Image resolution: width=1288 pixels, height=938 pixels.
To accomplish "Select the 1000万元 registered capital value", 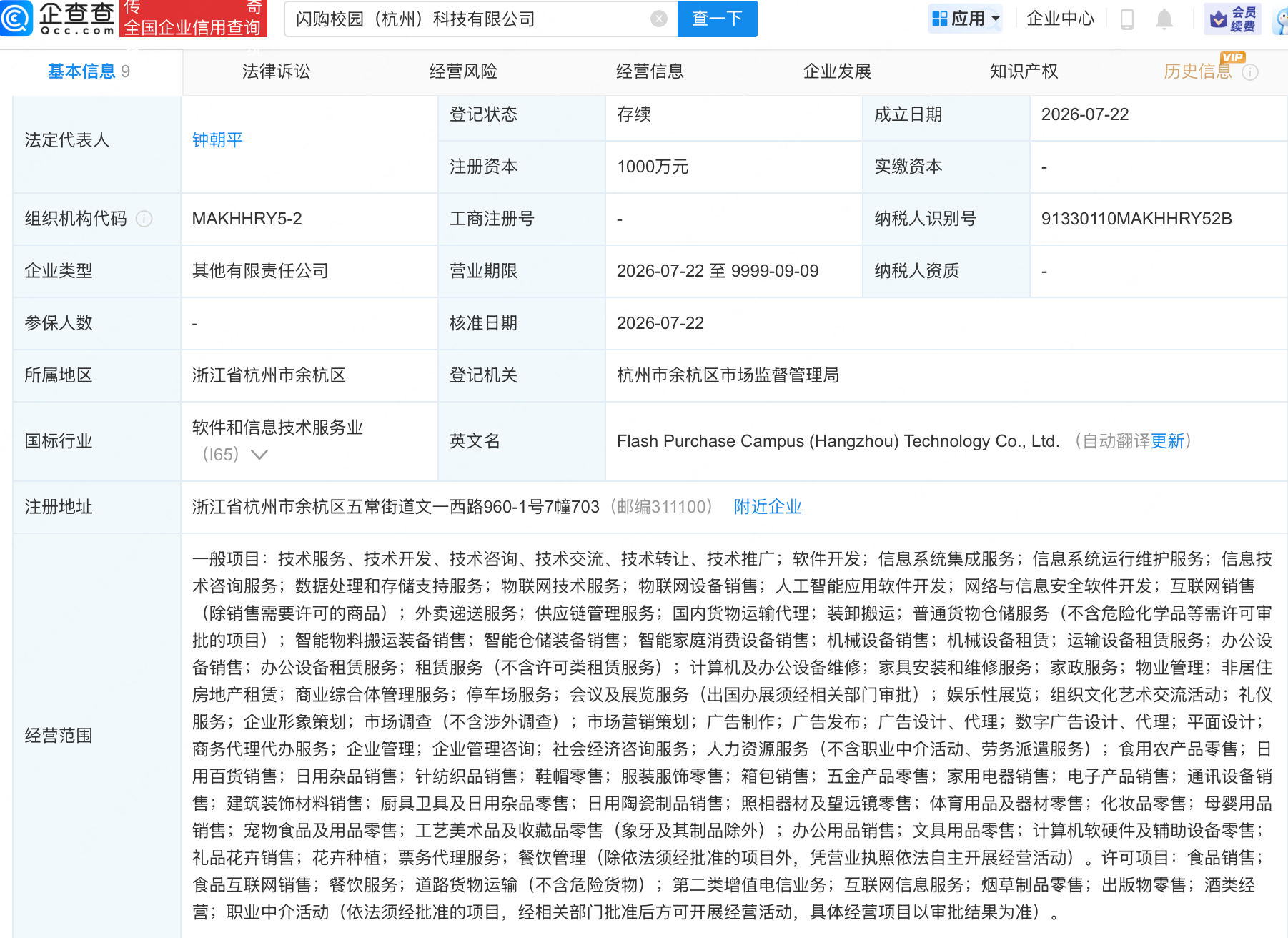I will tap(653, 167).
